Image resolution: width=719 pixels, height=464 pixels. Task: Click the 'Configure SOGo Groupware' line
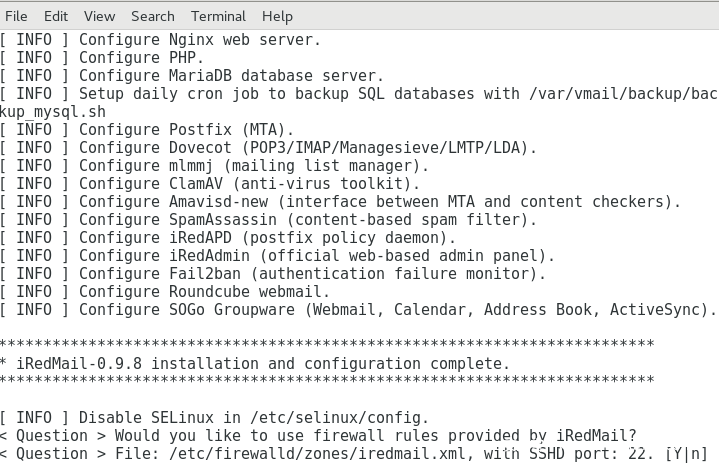(x=397, y=310)
